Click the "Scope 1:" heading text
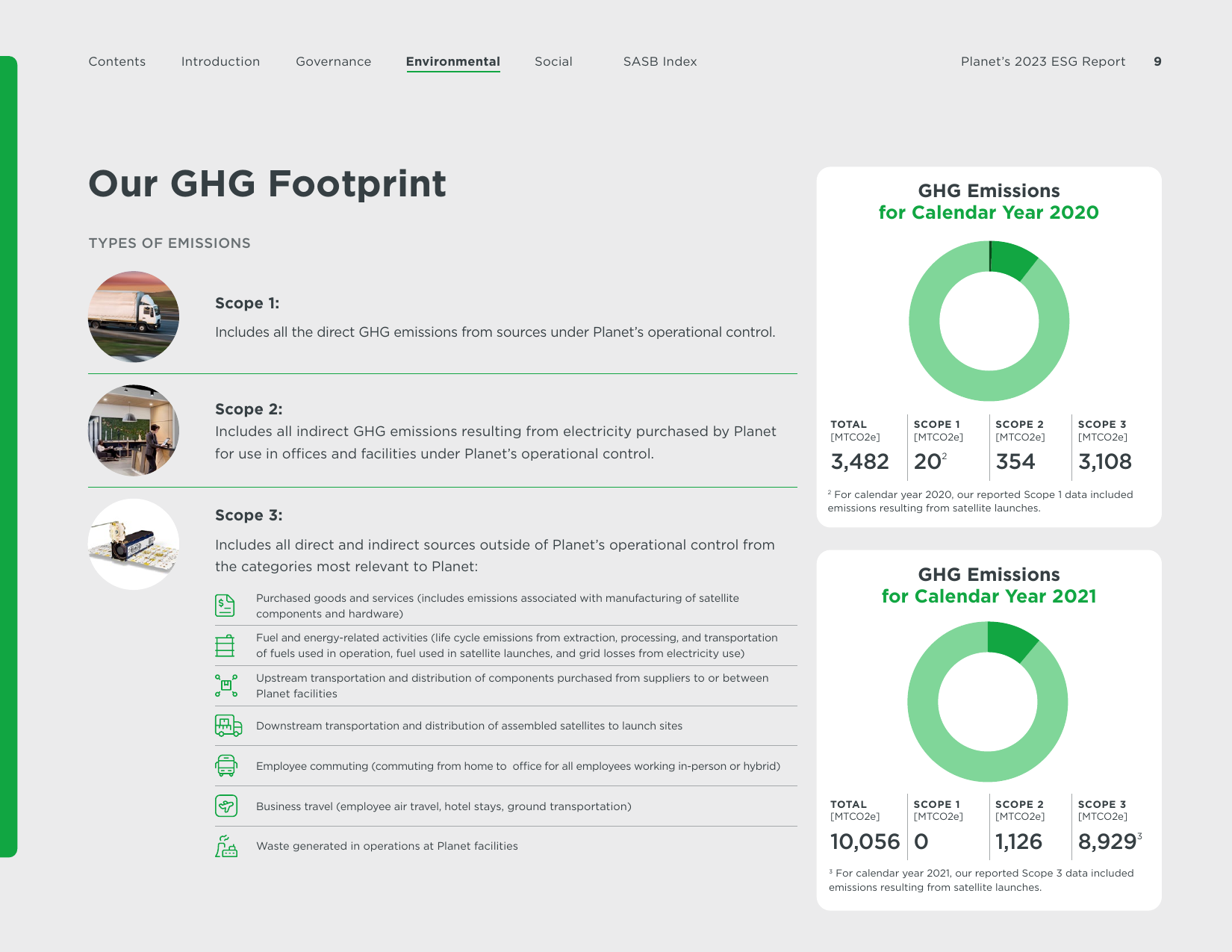Image resolution: width=1232 pixels, height=952 pixels. [247, 303]
